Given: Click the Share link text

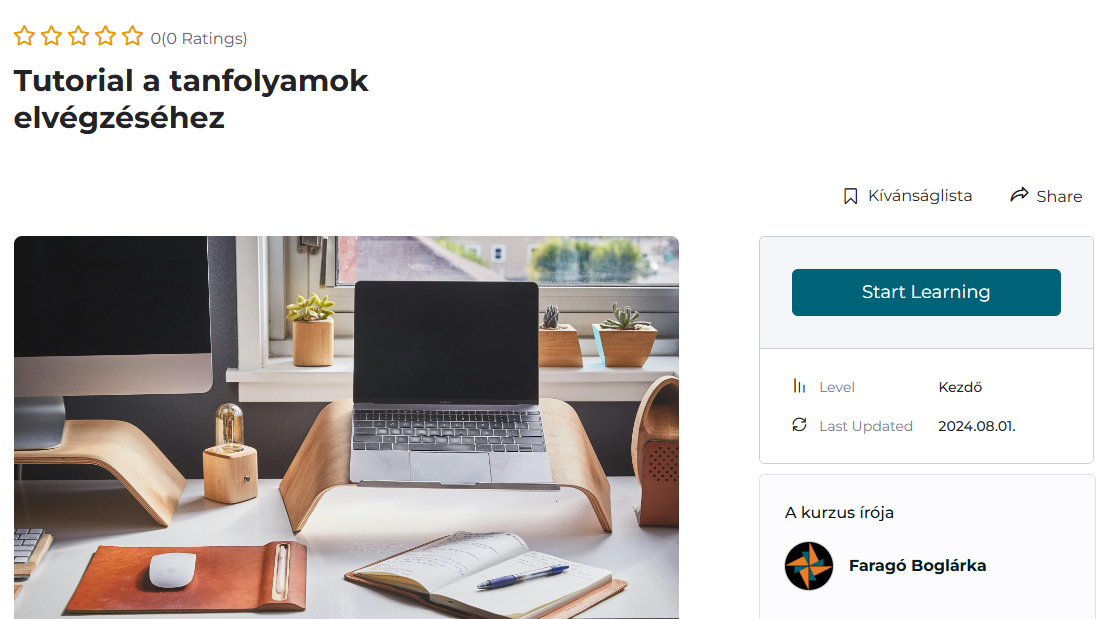Looking at the screenshot, I should [x=1059, y=196].
